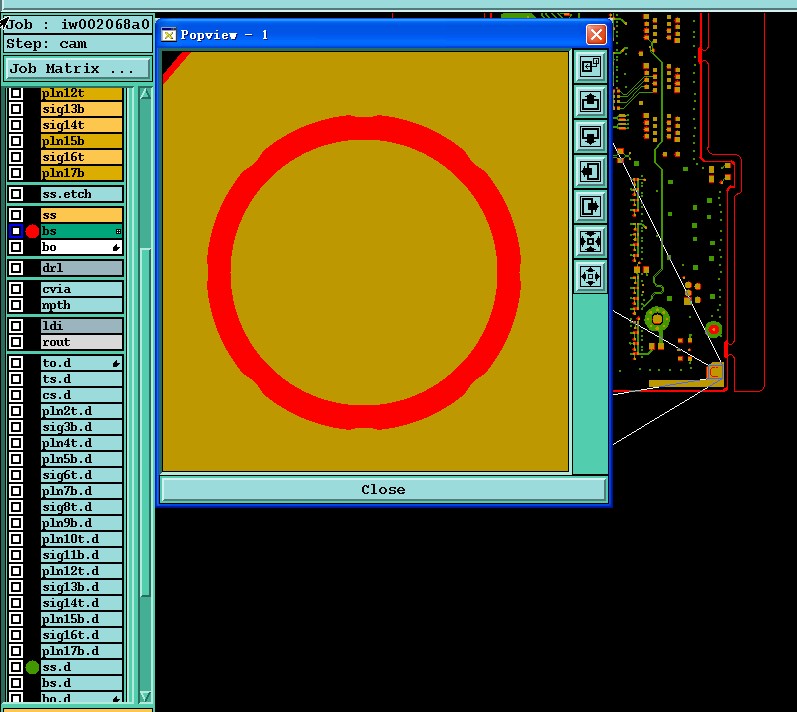Click the highlighted area on the board view
Screen dimensions: 797x712
pos(715,371)
